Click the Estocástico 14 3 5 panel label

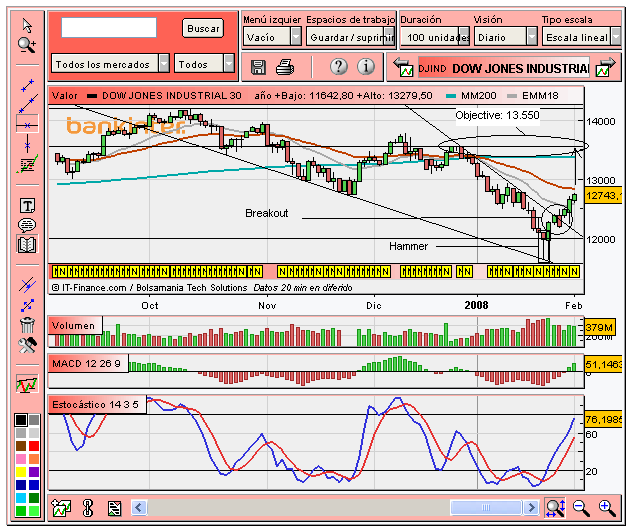click(x=96, y=405)
